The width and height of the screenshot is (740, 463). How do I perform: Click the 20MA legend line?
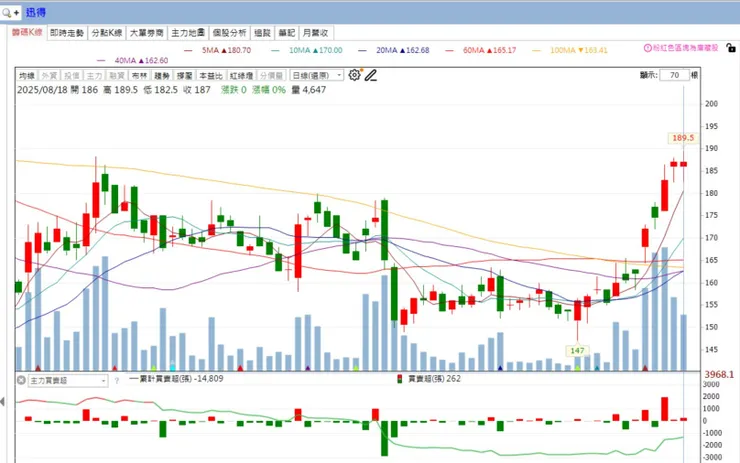point(394,50)
